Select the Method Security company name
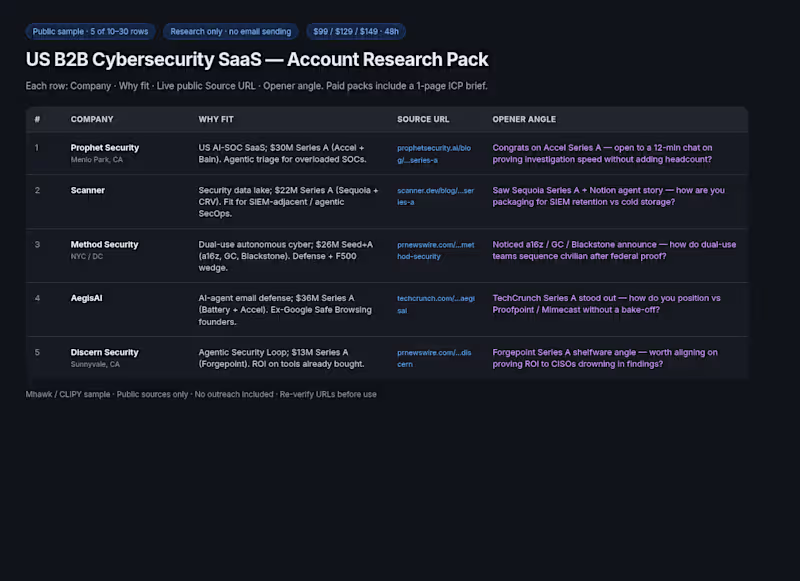This screenshot has width=800, height=581. [104, 244]
